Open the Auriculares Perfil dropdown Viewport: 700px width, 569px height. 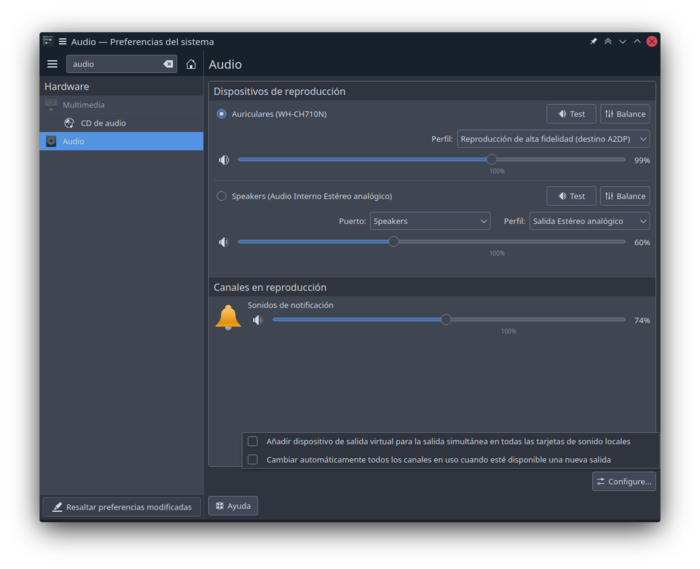point(553,139)
